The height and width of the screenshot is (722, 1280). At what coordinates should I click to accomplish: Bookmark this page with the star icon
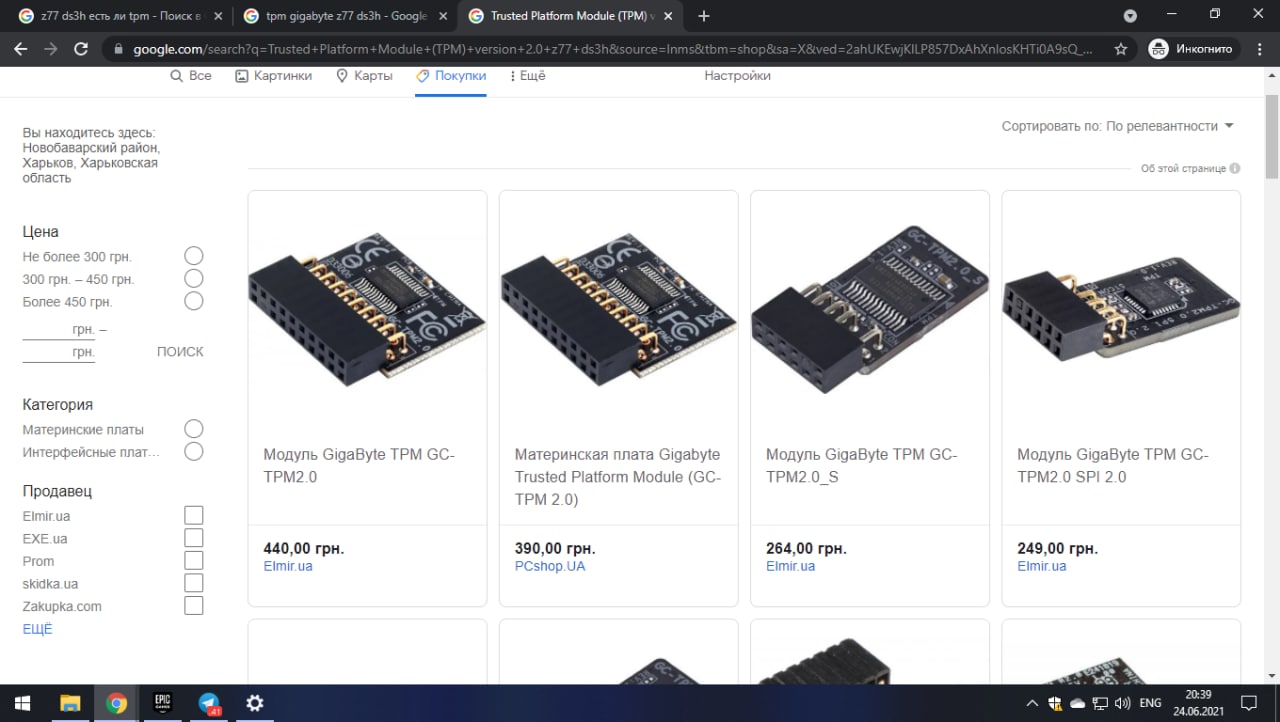[x=1121, y=48]
